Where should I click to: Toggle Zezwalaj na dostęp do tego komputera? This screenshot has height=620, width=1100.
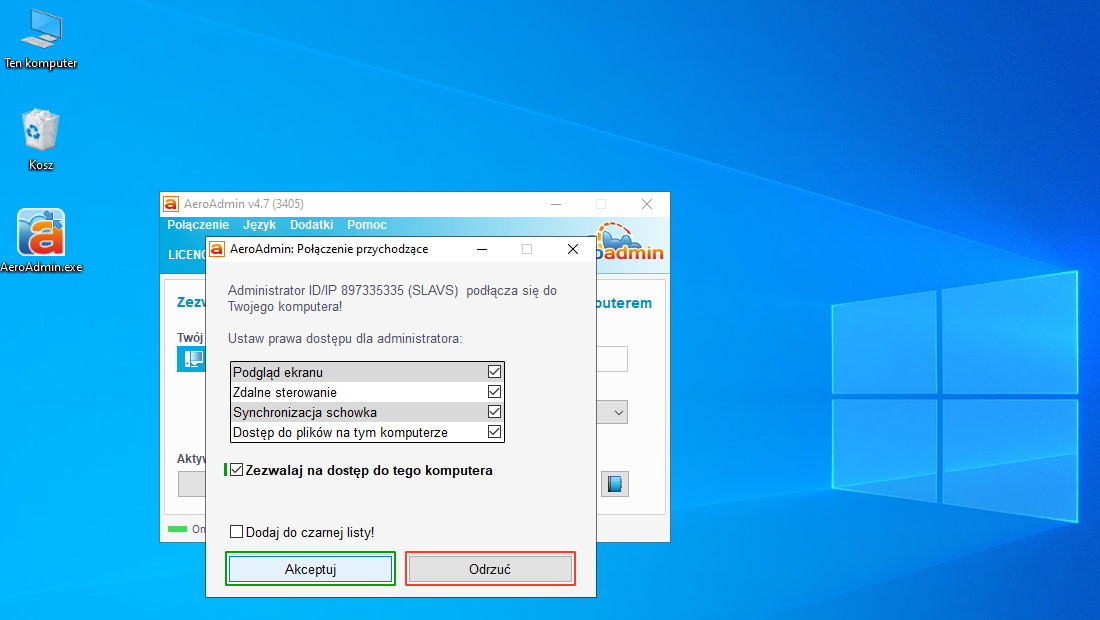click(x=236, y=470)
